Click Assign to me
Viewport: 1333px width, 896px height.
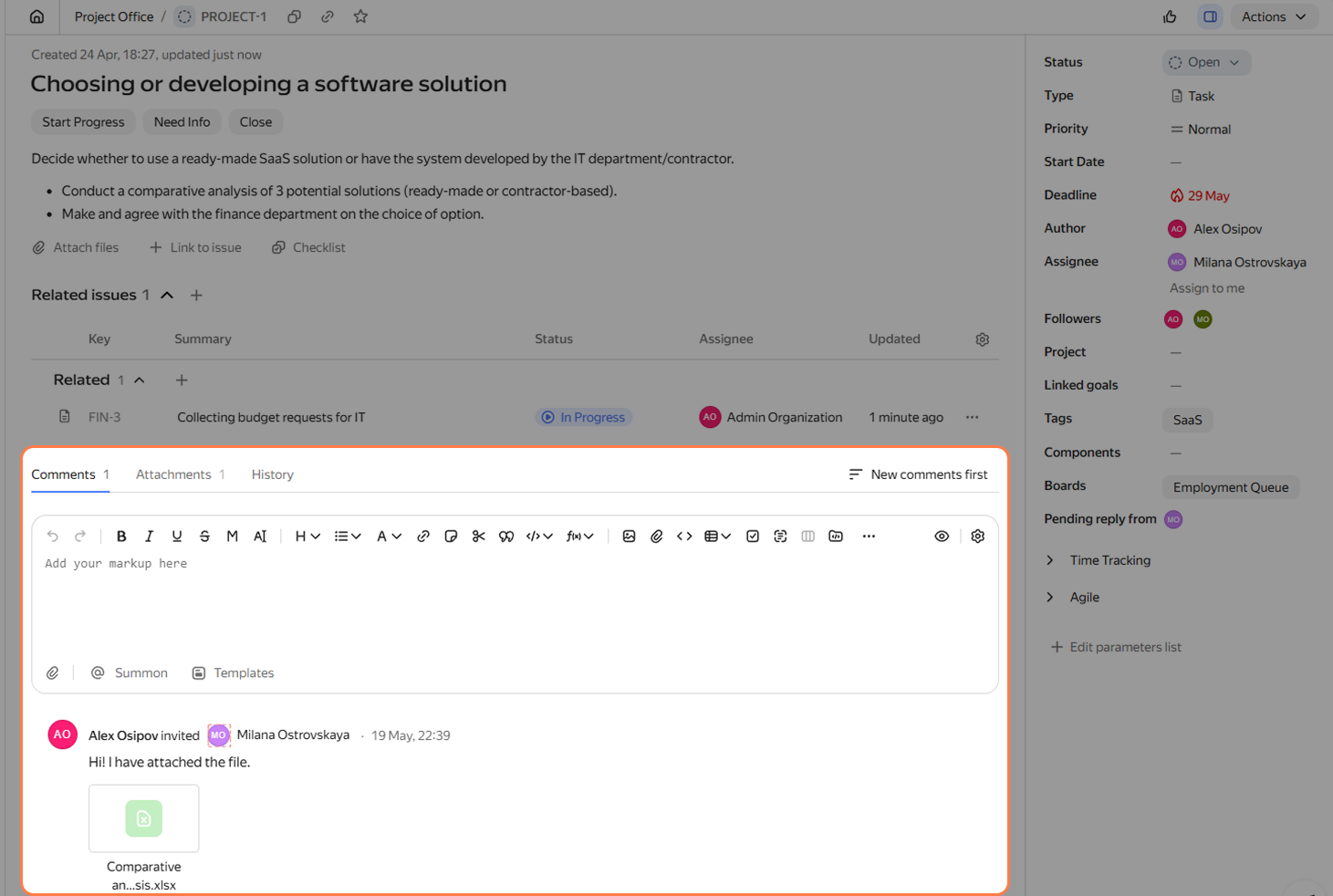coord(1207,288)
